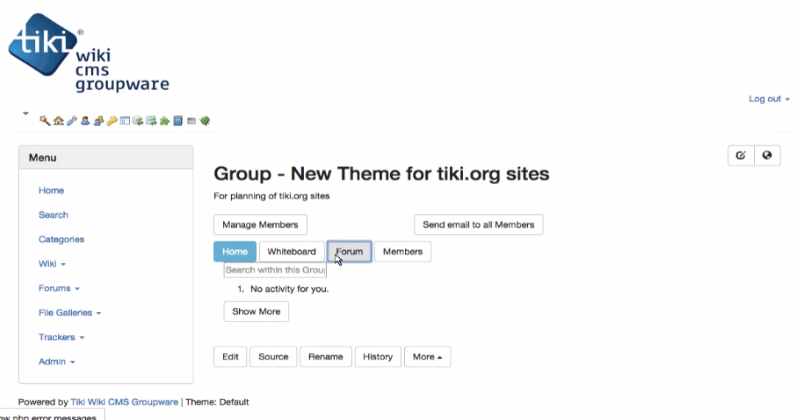800x420 pixels.
Task: Click the pencil edit icon button
Action: pos(741,155)
